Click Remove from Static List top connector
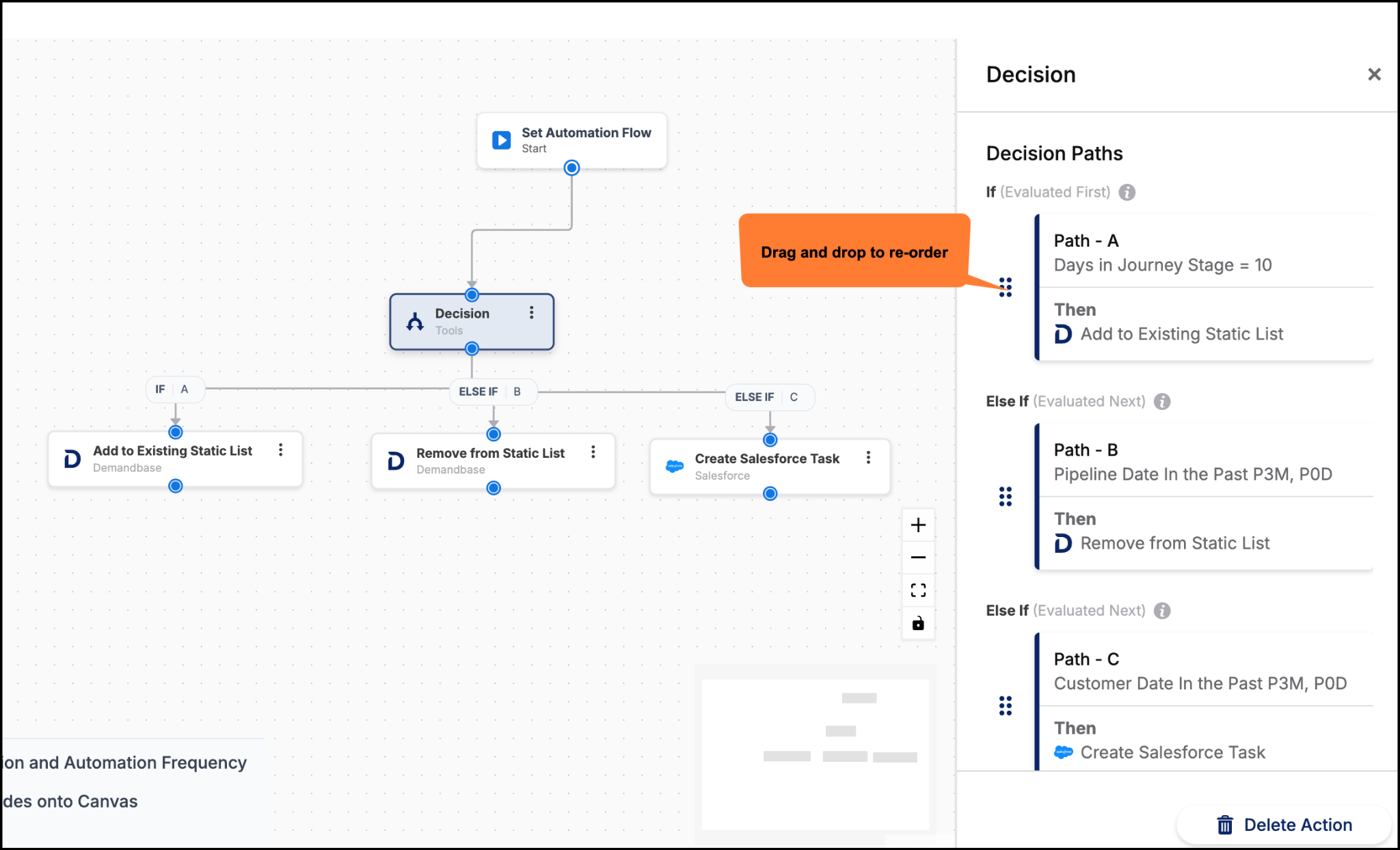Viewport: 1400px width, 850px height. (x=493, y=434)
